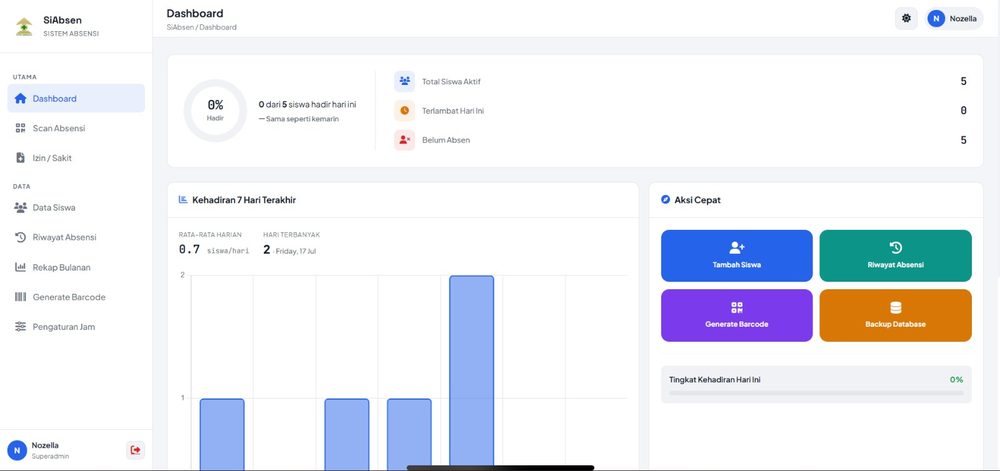
Task: Click the Belum Absen value 5
Action: [x=963, y=140]
